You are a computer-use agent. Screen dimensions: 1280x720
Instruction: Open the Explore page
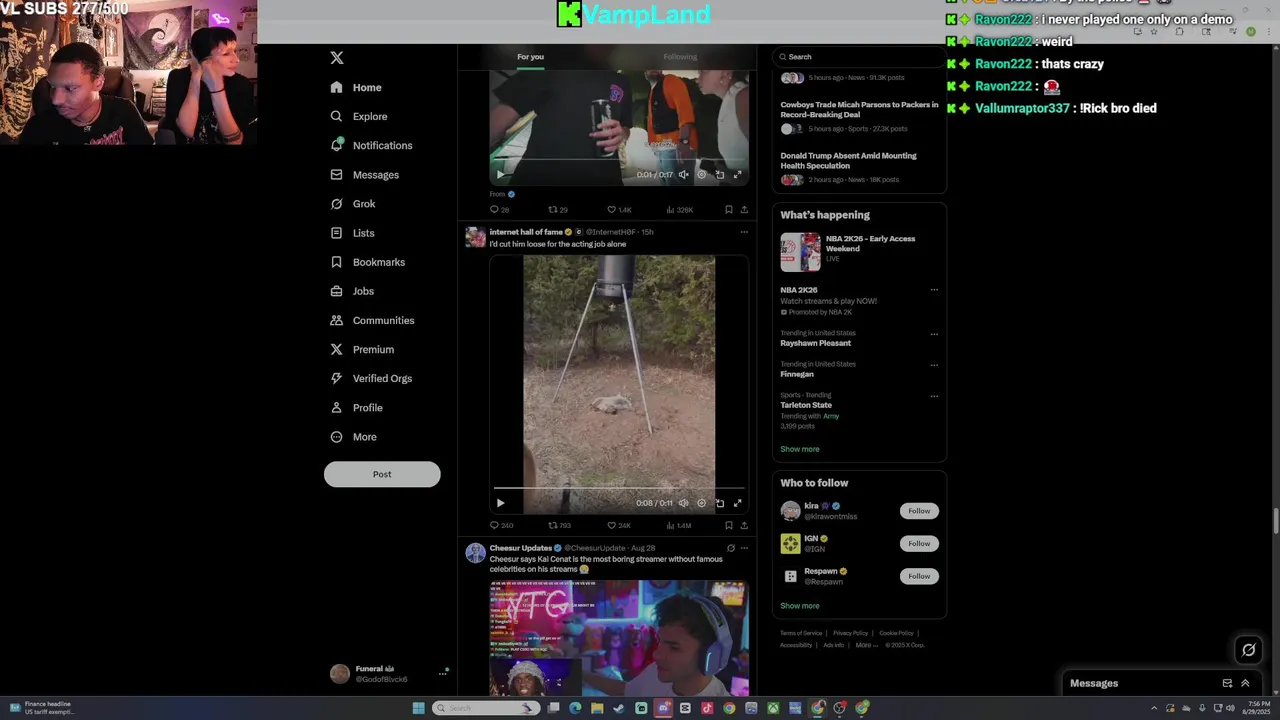point(359,117)
